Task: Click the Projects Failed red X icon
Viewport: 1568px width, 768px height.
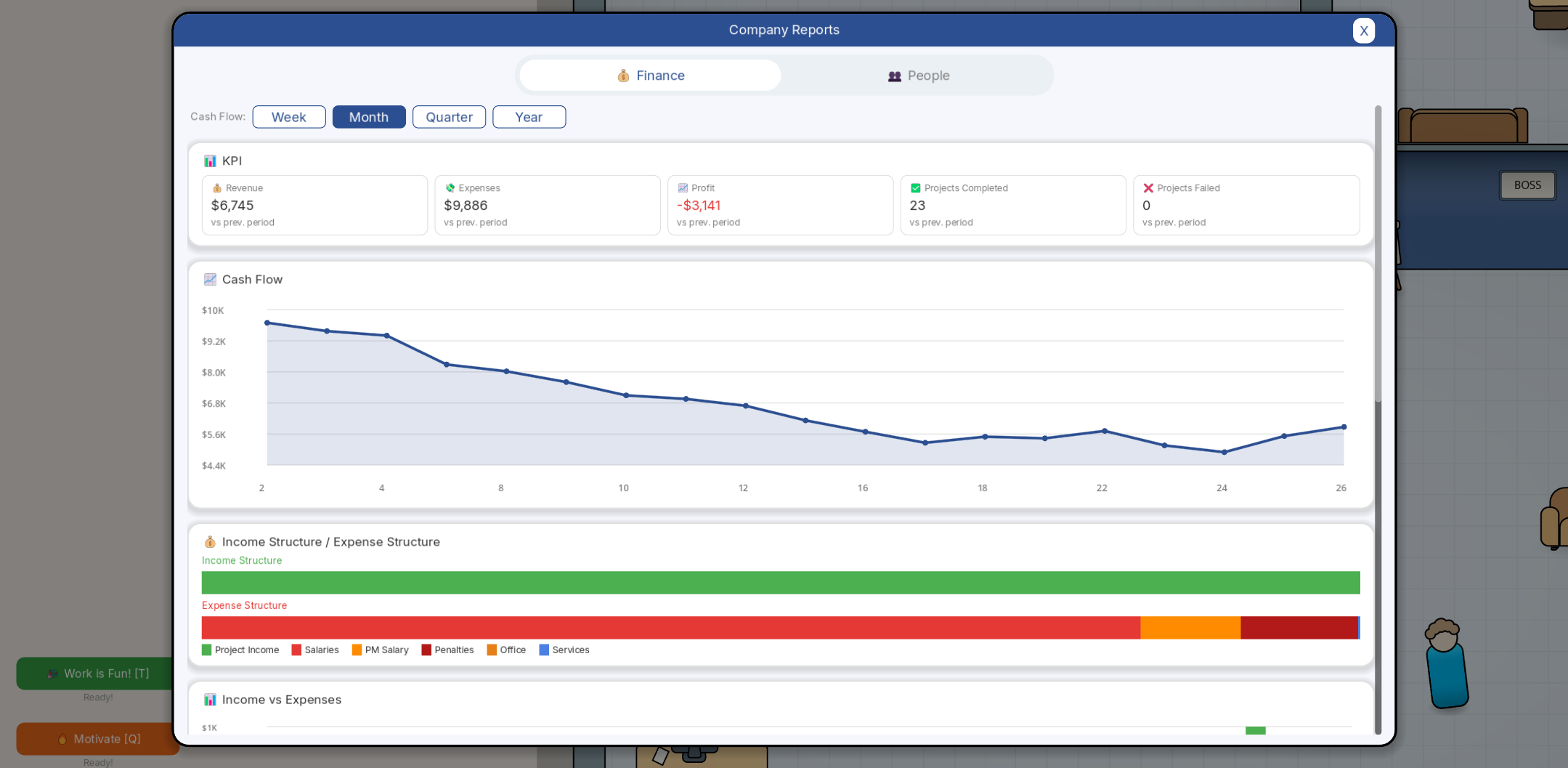Action: [x=1148, y=188]
